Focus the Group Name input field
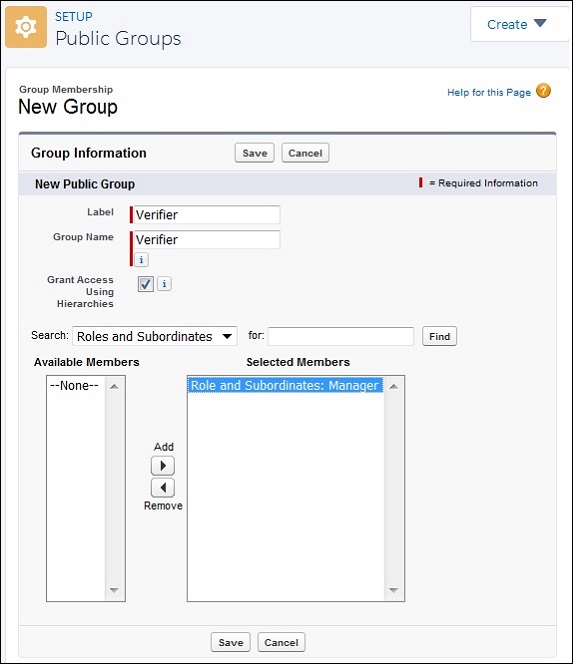Viewport: 573px width, 664px height. (x=207, y=239)
